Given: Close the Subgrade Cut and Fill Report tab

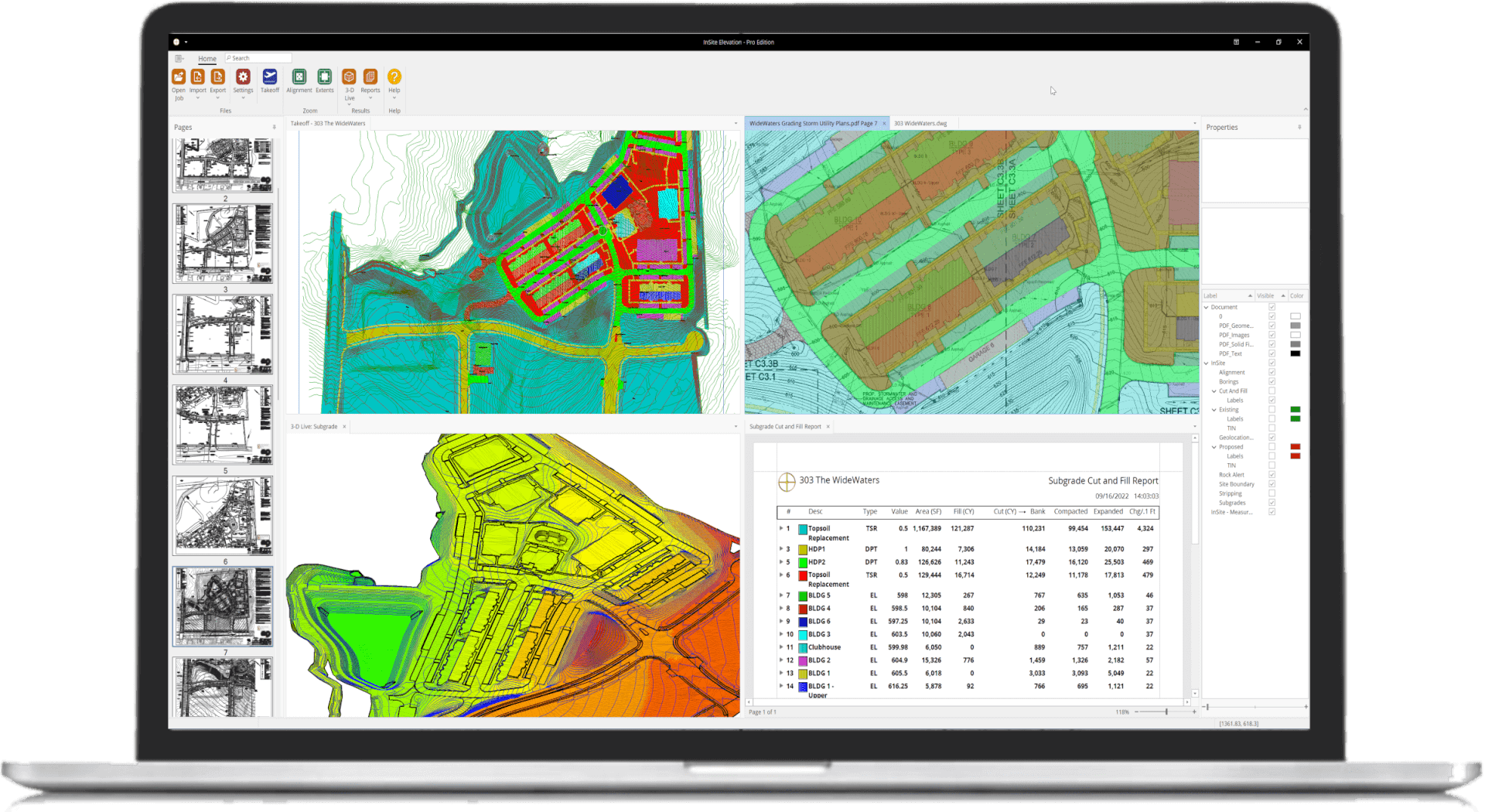Looking at the screenshot, I should pyautogui.click(x=828, y=427).
